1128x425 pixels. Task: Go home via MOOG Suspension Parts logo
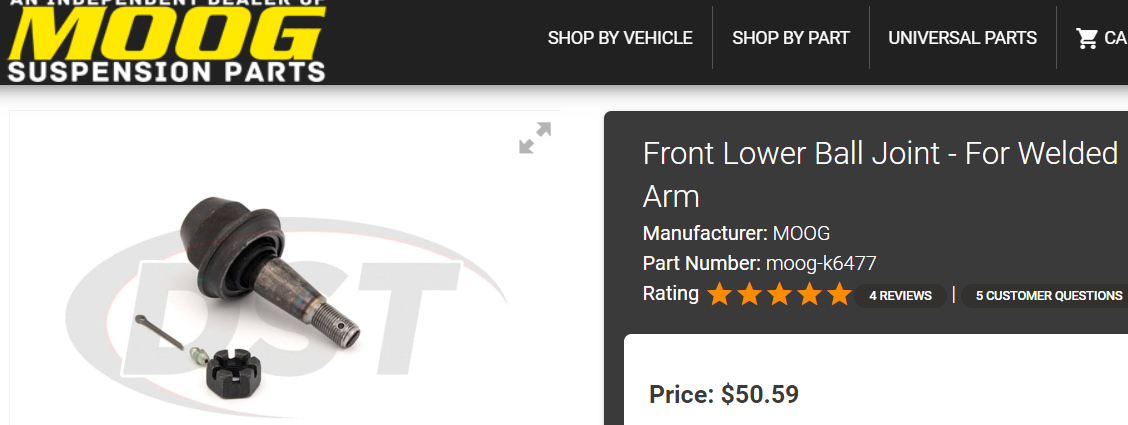[166, 41]
